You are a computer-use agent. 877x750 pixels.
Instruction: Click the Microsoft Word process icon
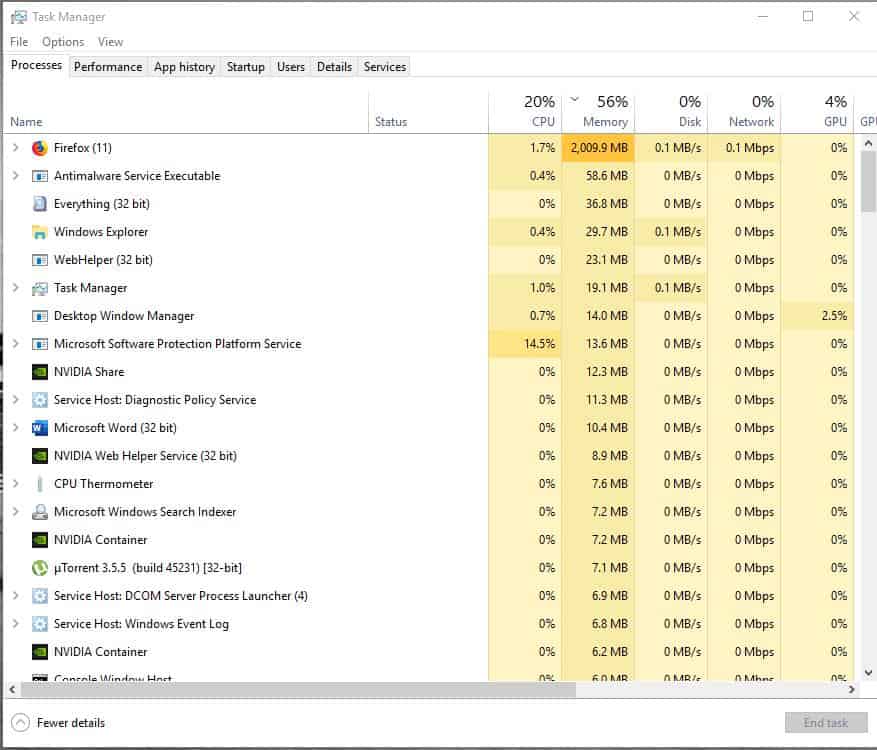(x=40, y=428)
